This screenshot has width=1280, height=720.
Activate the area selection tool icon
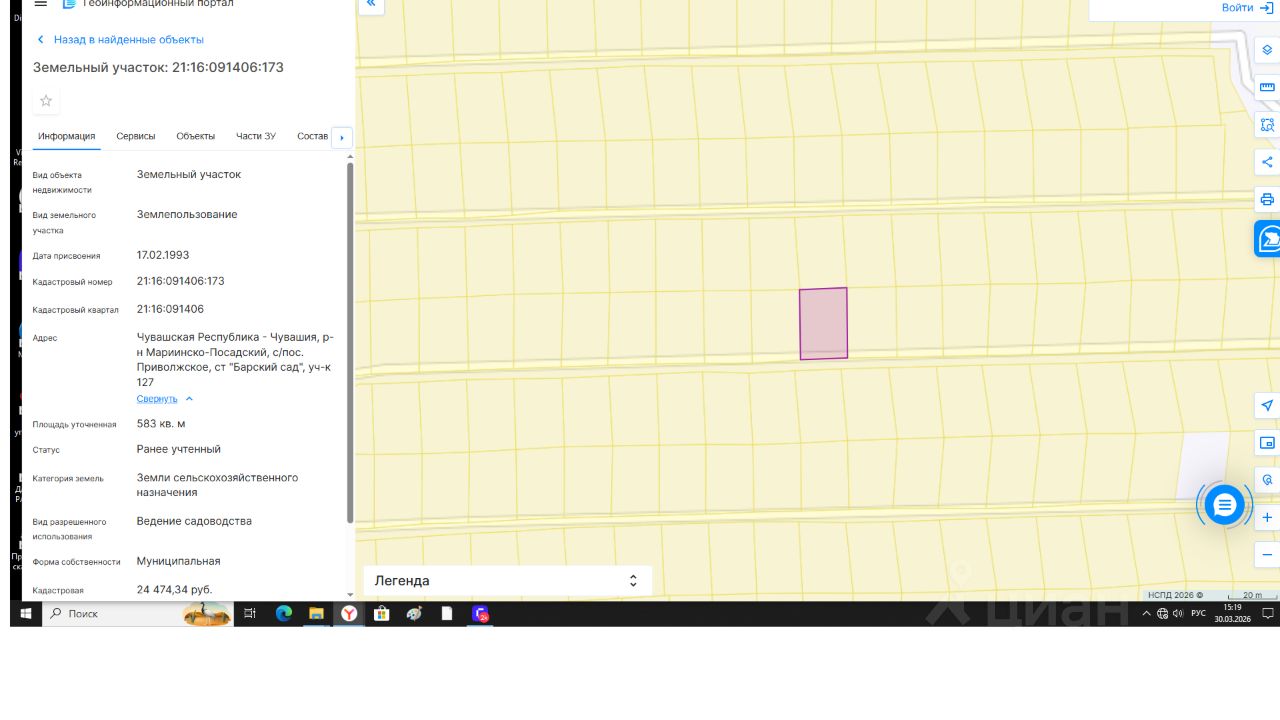pyautogui.click(x=1267, y=125)
